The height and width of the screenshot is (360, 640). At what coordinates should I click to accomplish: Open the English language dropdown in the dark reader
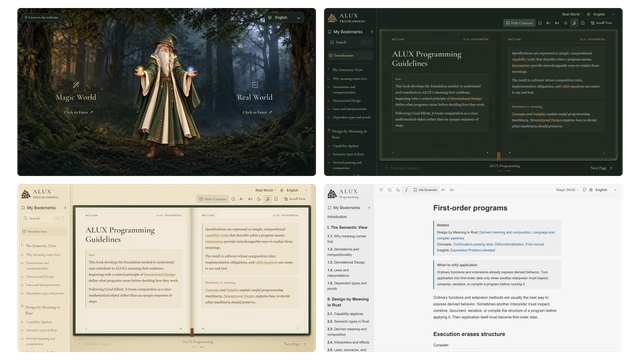point(601,14)
